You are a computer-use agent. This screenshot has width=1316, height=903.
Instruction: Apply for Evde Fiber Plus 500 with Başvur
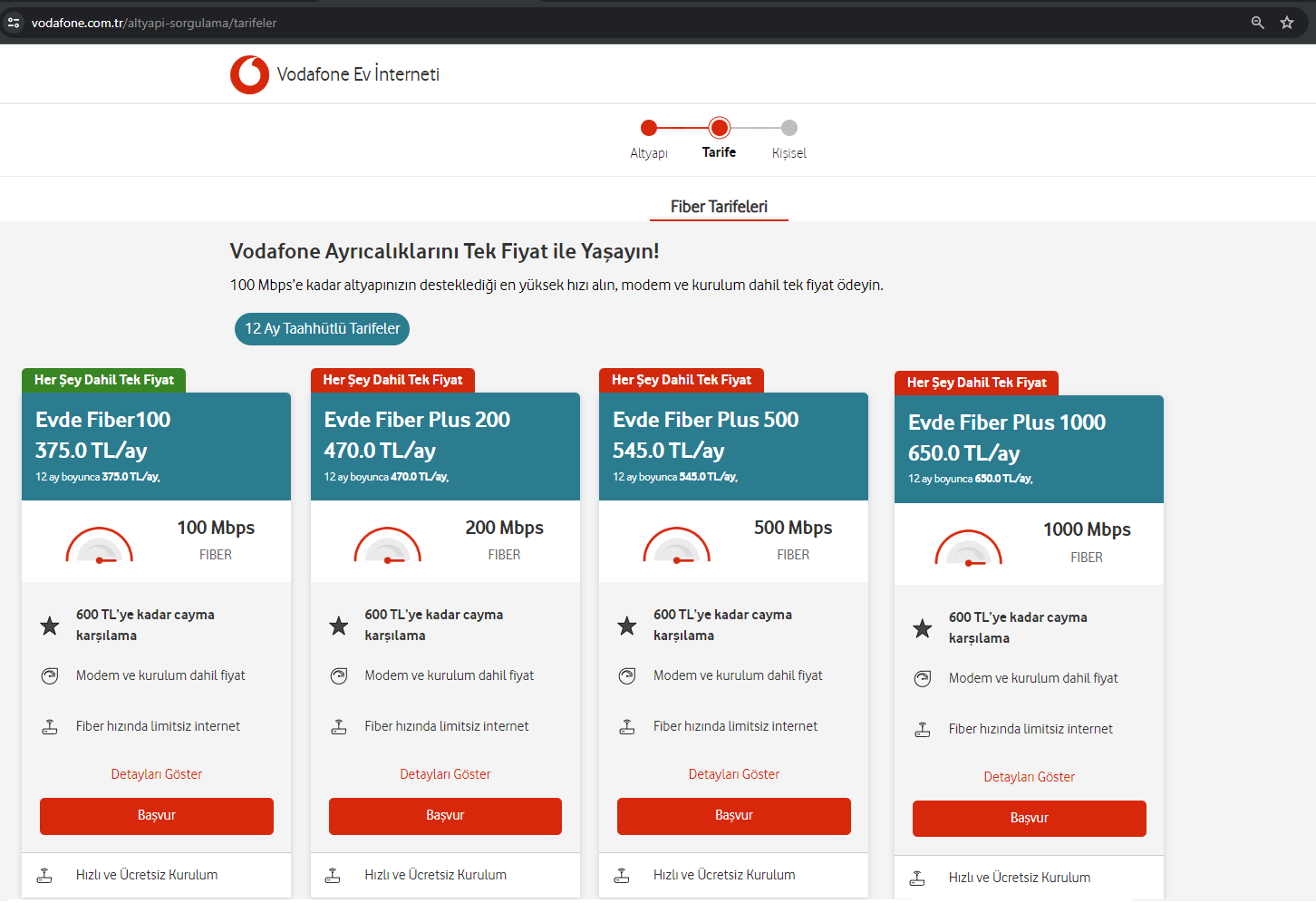pos(734,816)
